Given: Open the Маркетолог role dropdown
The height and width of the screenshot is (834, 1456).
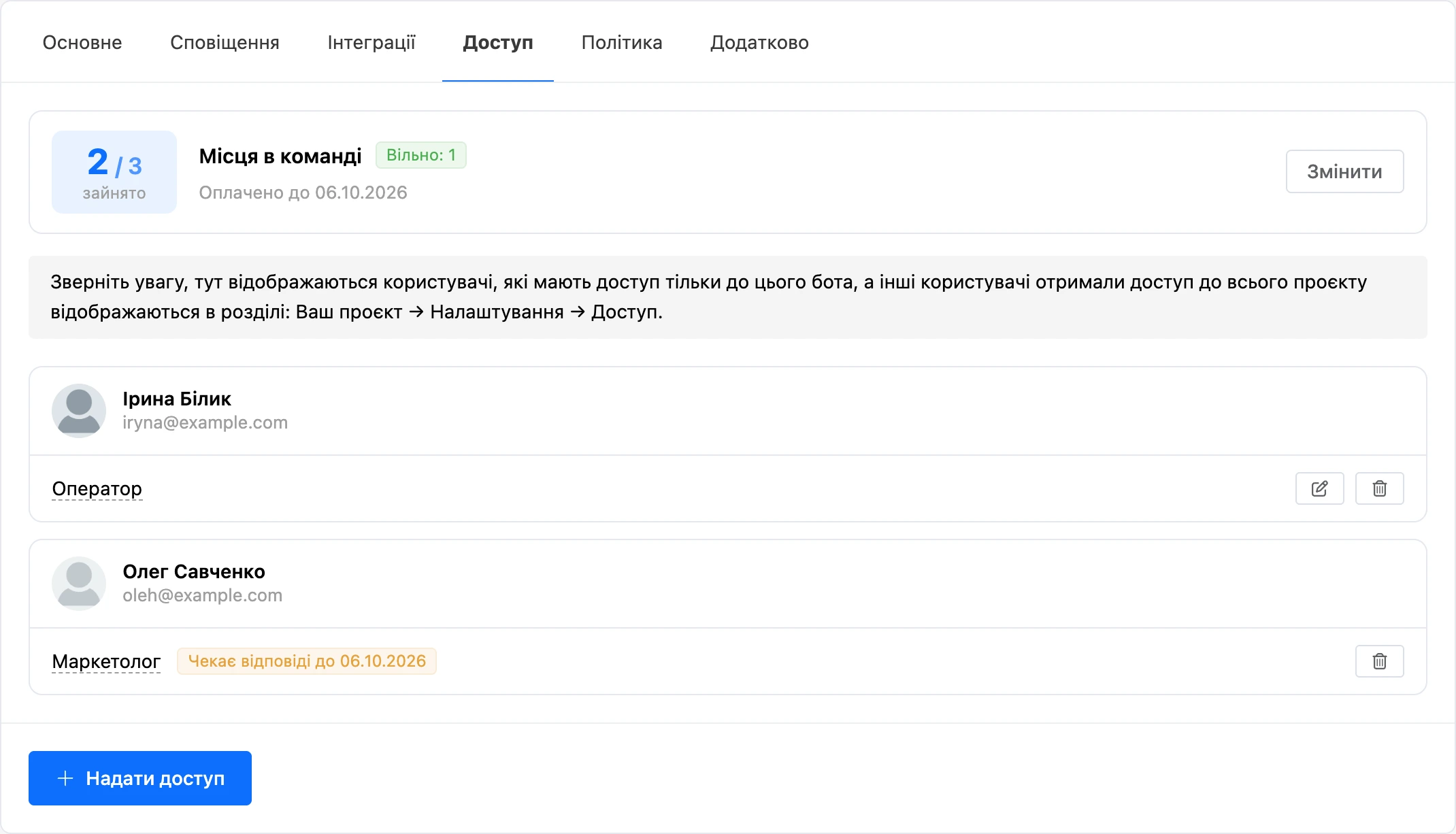Looking at the screenshot, I should click(106, 661).
